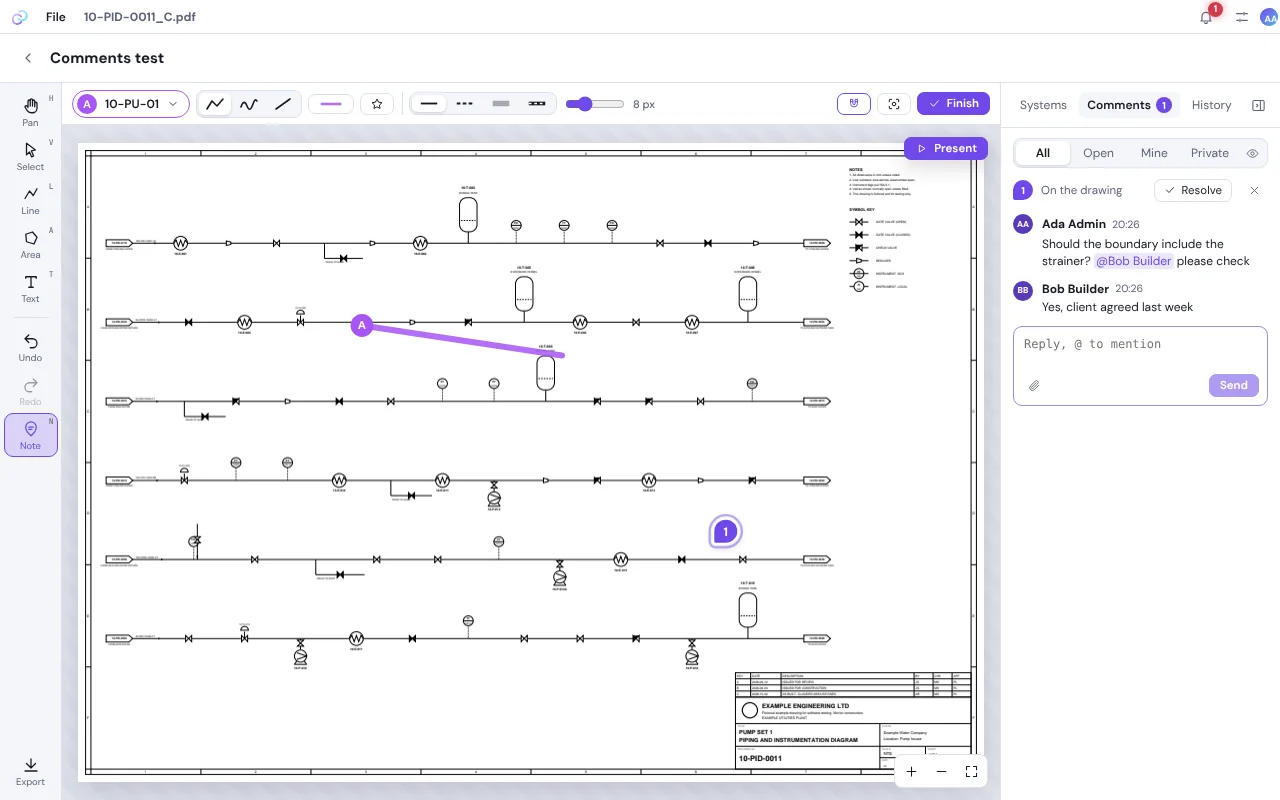The height and width of the screenshot is (800, 1280).
Task: Choose the straight line style
Action: (283, 104)
